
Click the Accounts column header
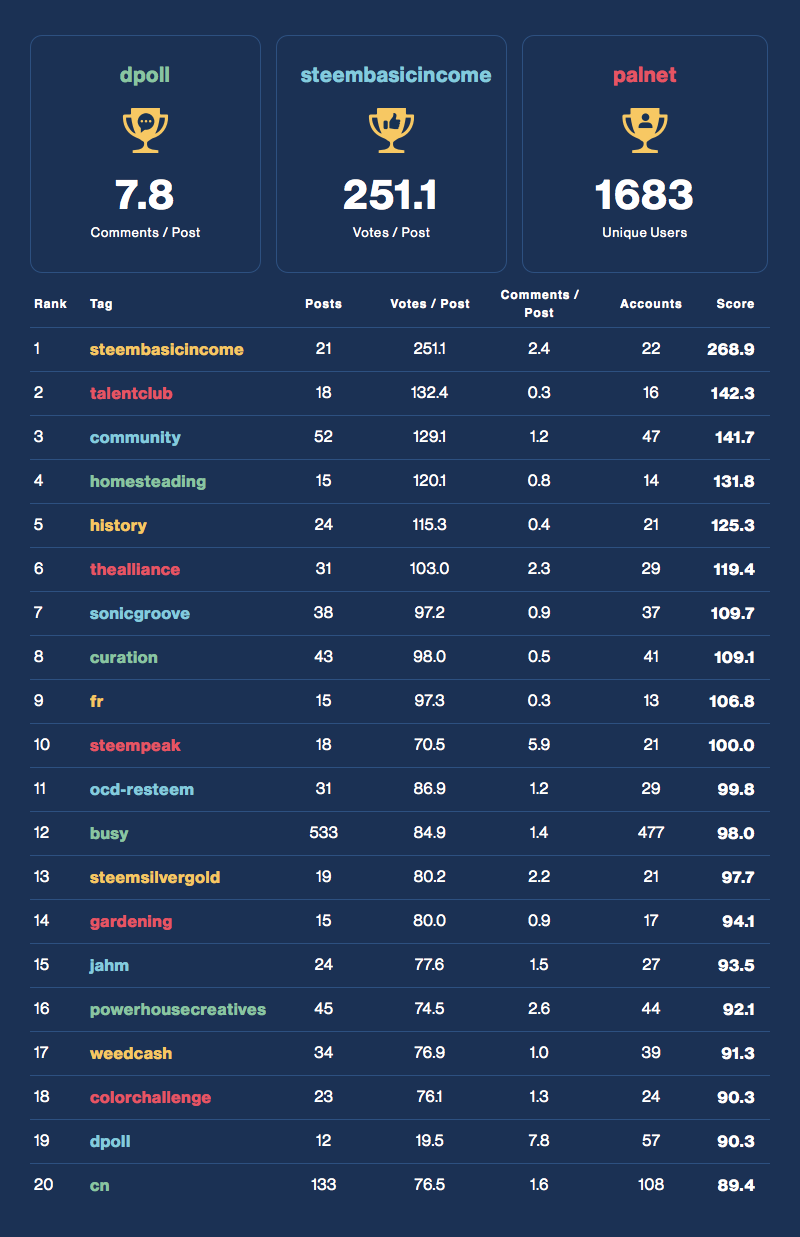coord(651,303)
